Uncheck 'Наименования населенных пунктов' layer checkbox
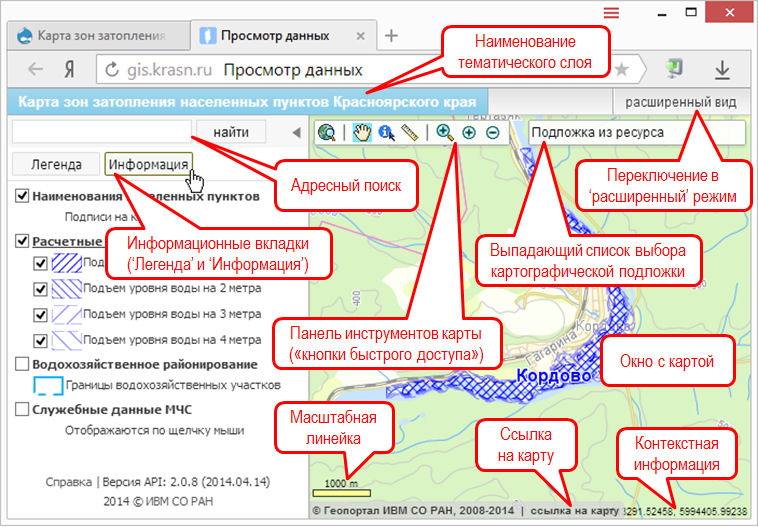The height and width of the screenshot is (527, 758). click(23, 196)
